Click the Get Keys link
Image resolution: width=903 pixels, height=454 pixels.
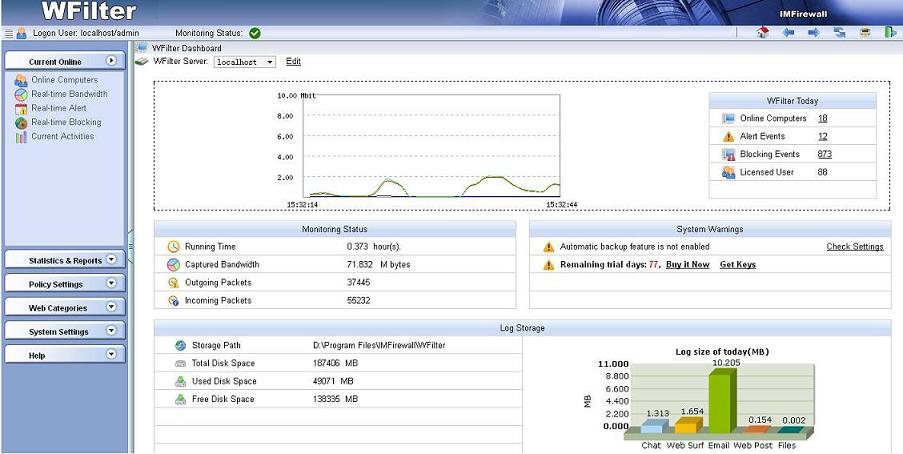coord(738,264)
